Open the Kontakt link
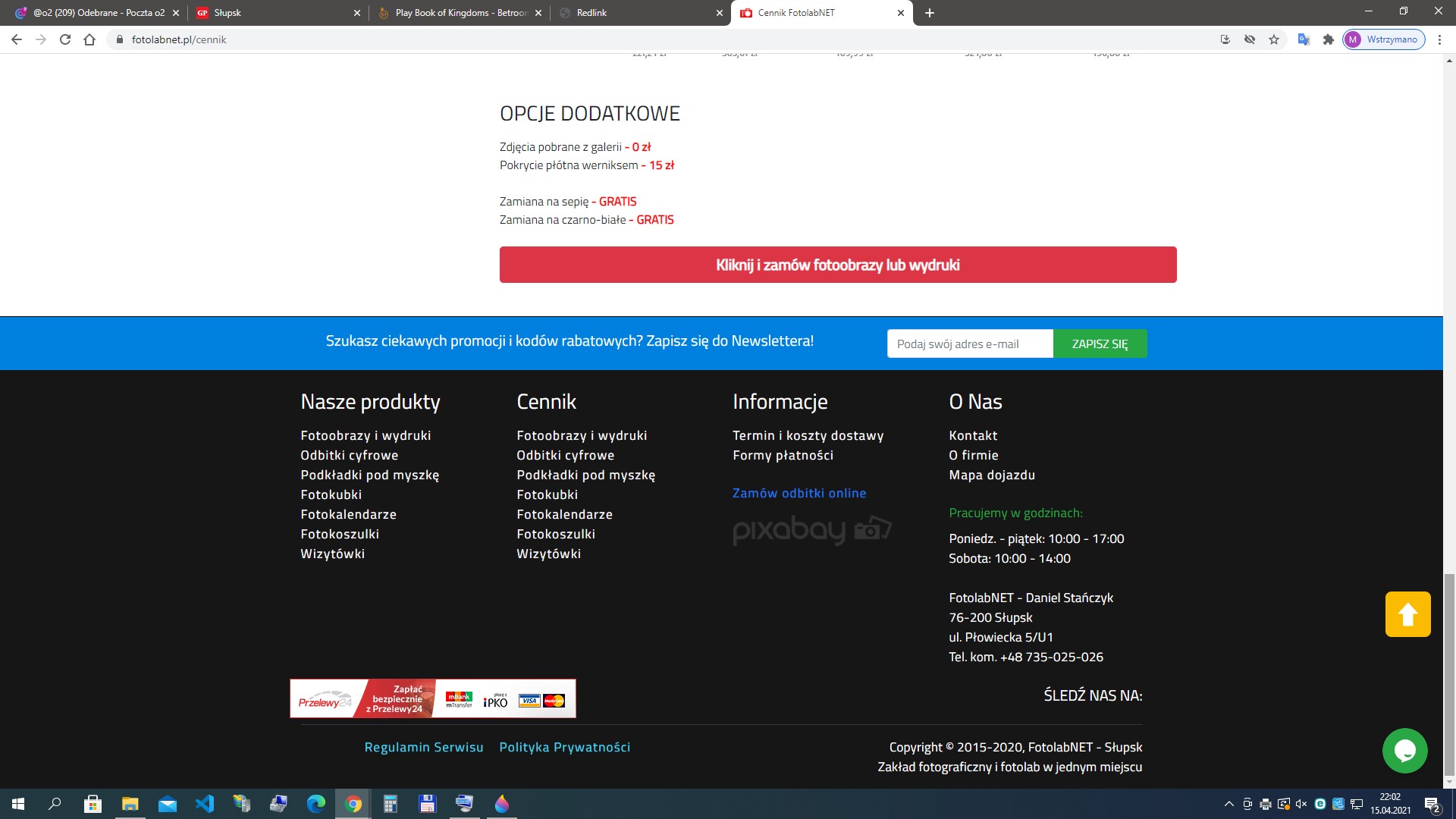The height and width of the screenshot is (819, 1456). [x=973, y=435]
